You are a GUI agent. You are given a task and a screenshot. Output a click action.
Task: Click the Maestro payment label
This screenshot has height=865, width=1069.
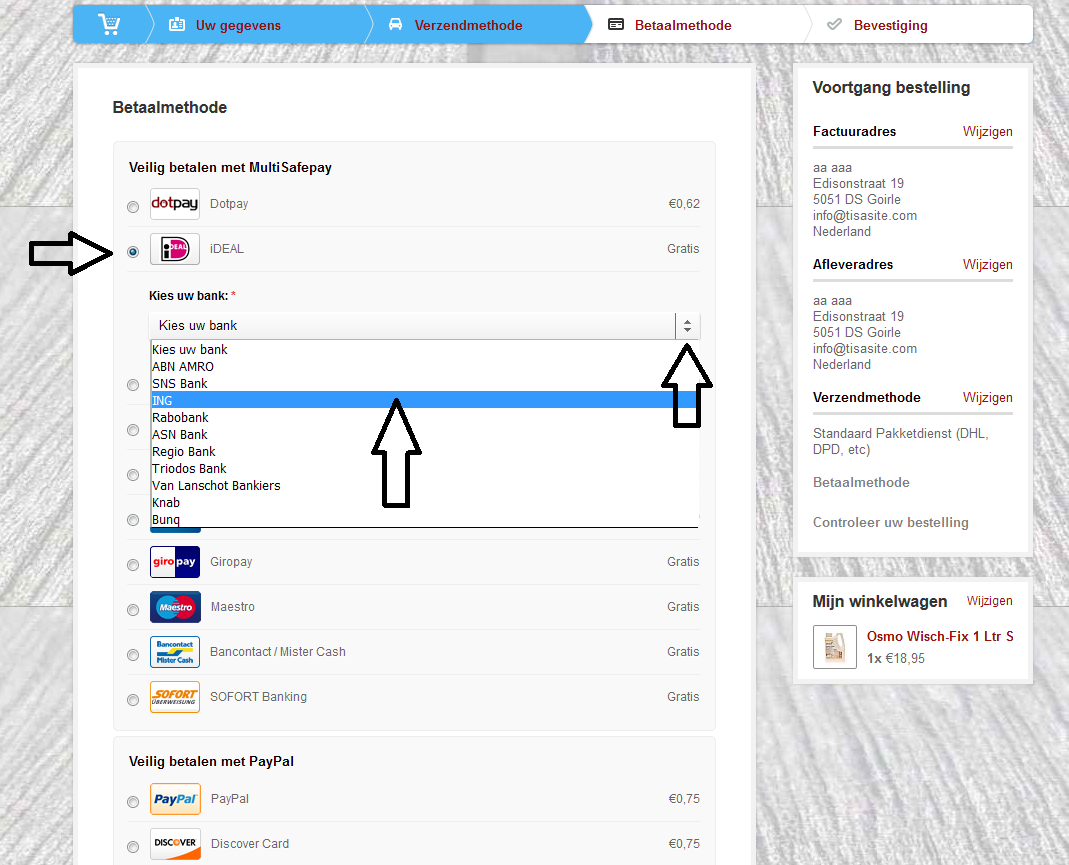232,607
